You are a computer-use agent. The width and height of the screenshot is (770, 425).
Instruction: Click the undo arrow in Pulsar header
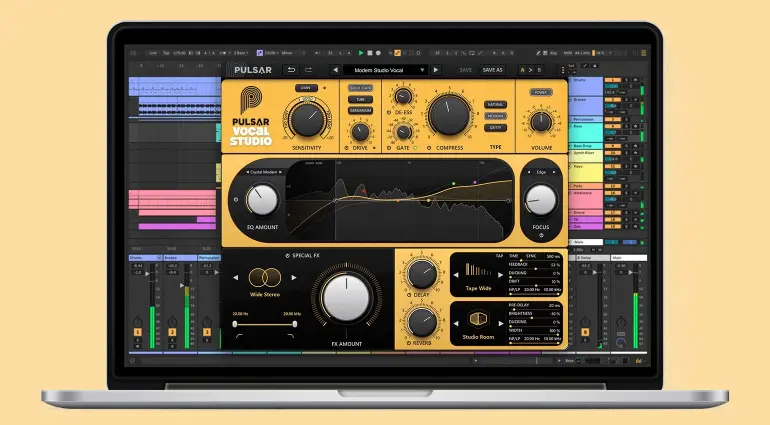coord(291,70)
